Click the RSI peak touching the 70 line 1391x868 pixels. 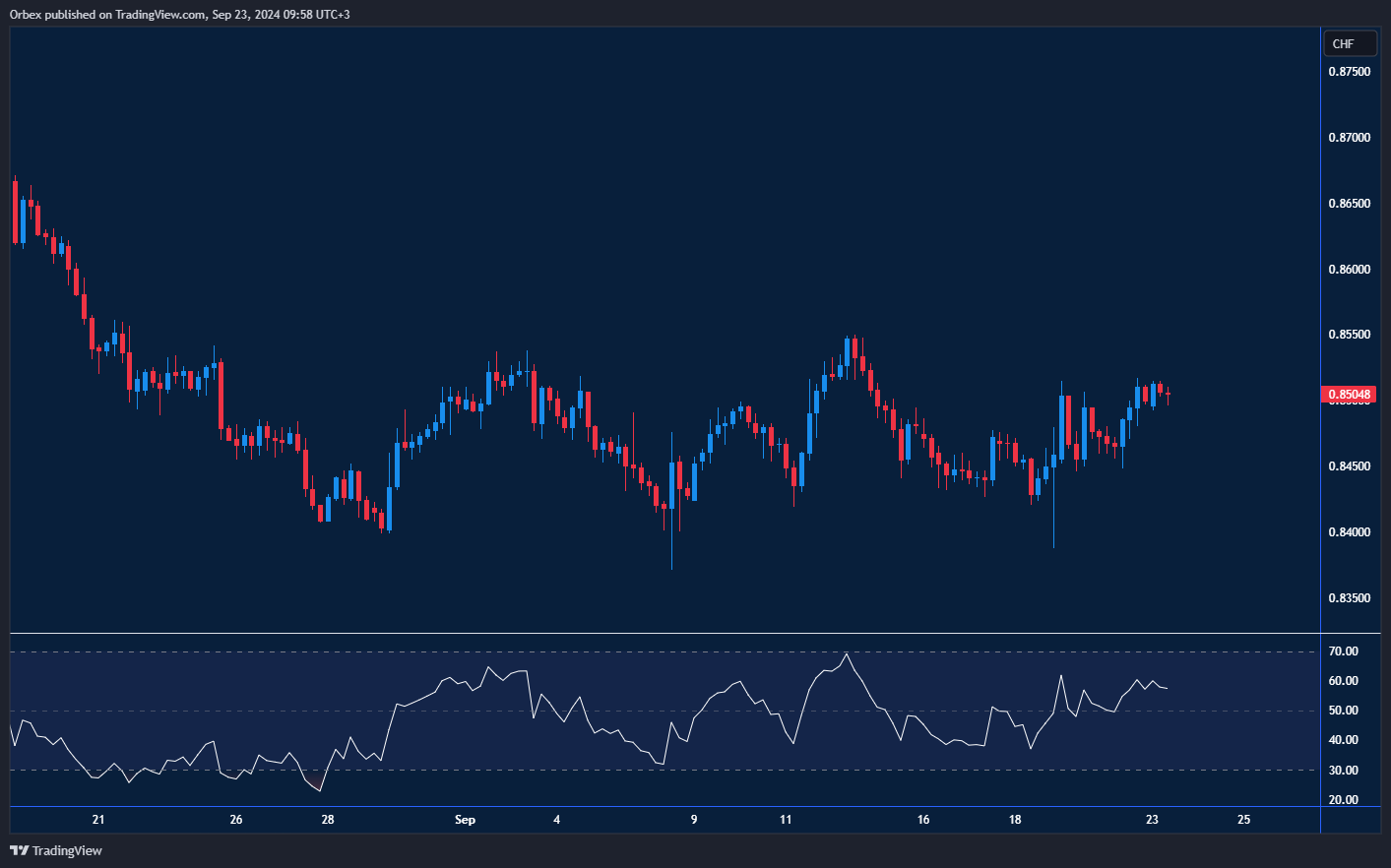click(847, 653)
